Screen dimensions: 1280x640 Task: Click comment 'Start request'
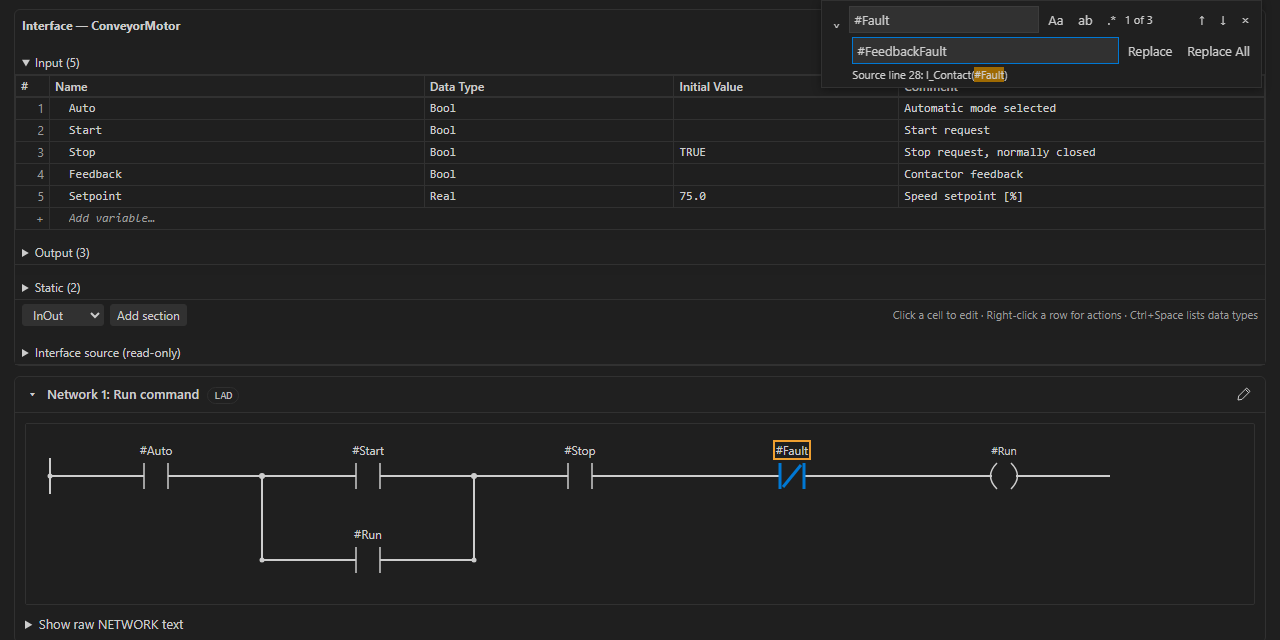[x=1081, y=130]
